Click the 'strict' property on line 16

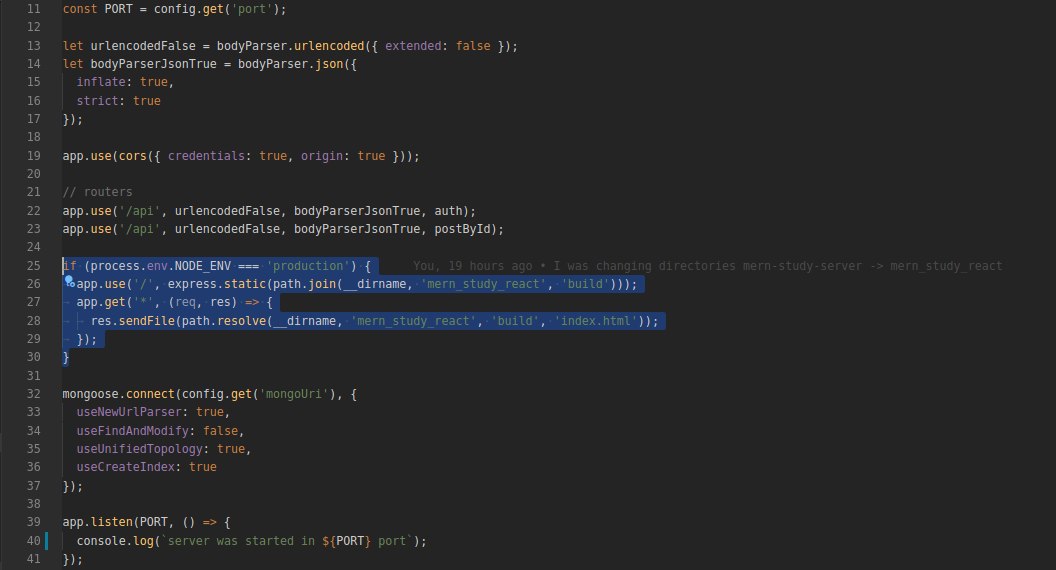click(98, 100)
